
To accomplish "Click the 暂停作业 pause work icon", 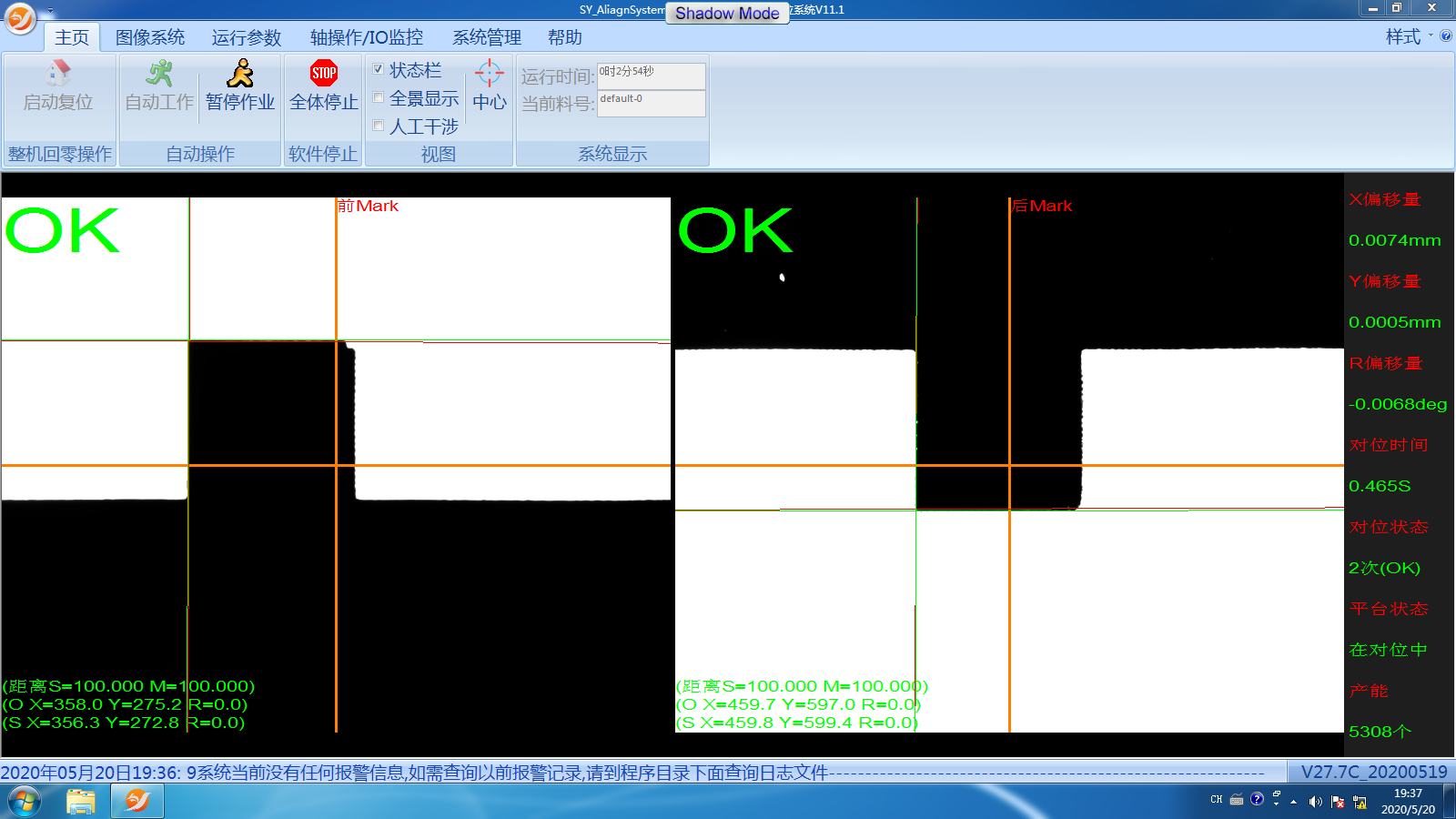I will pos(240,74).
